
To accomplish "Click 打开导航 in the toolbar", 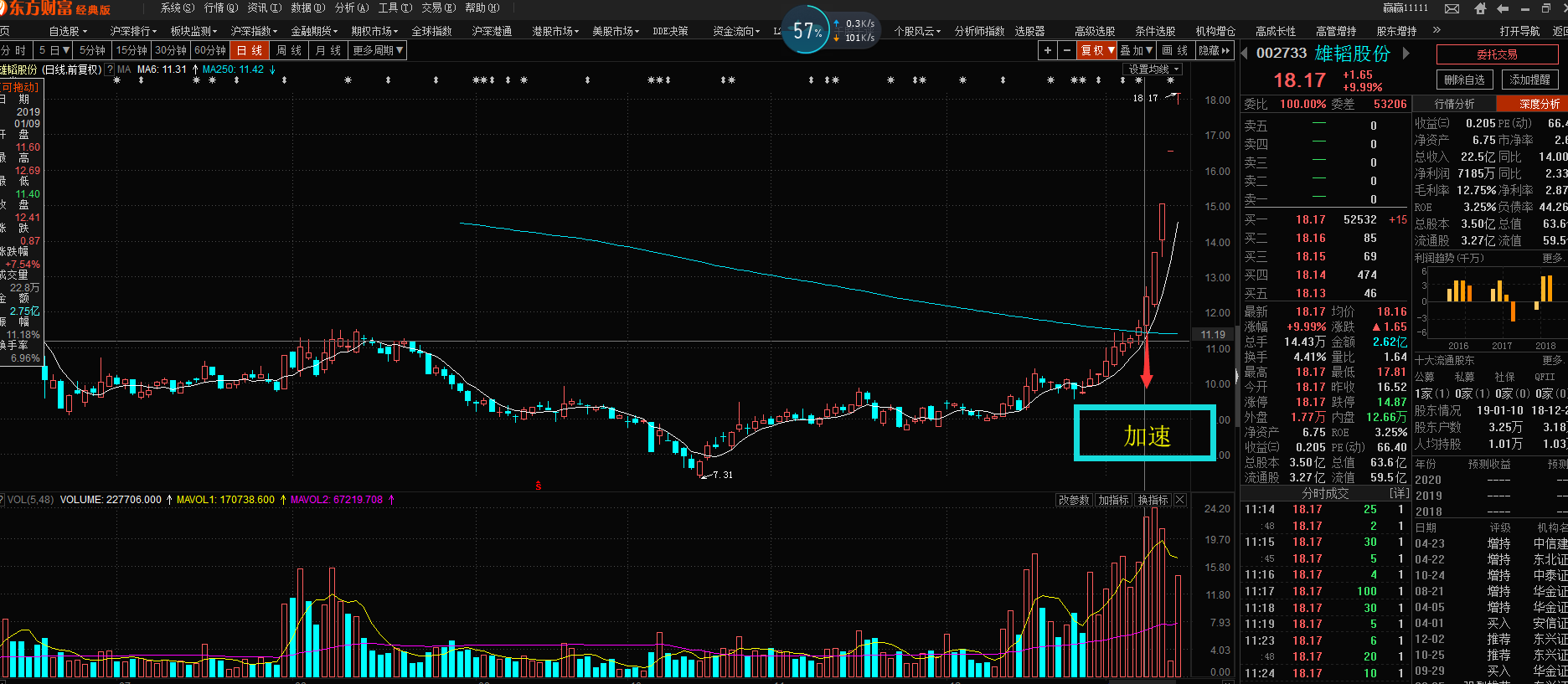I will point(1519,31).
